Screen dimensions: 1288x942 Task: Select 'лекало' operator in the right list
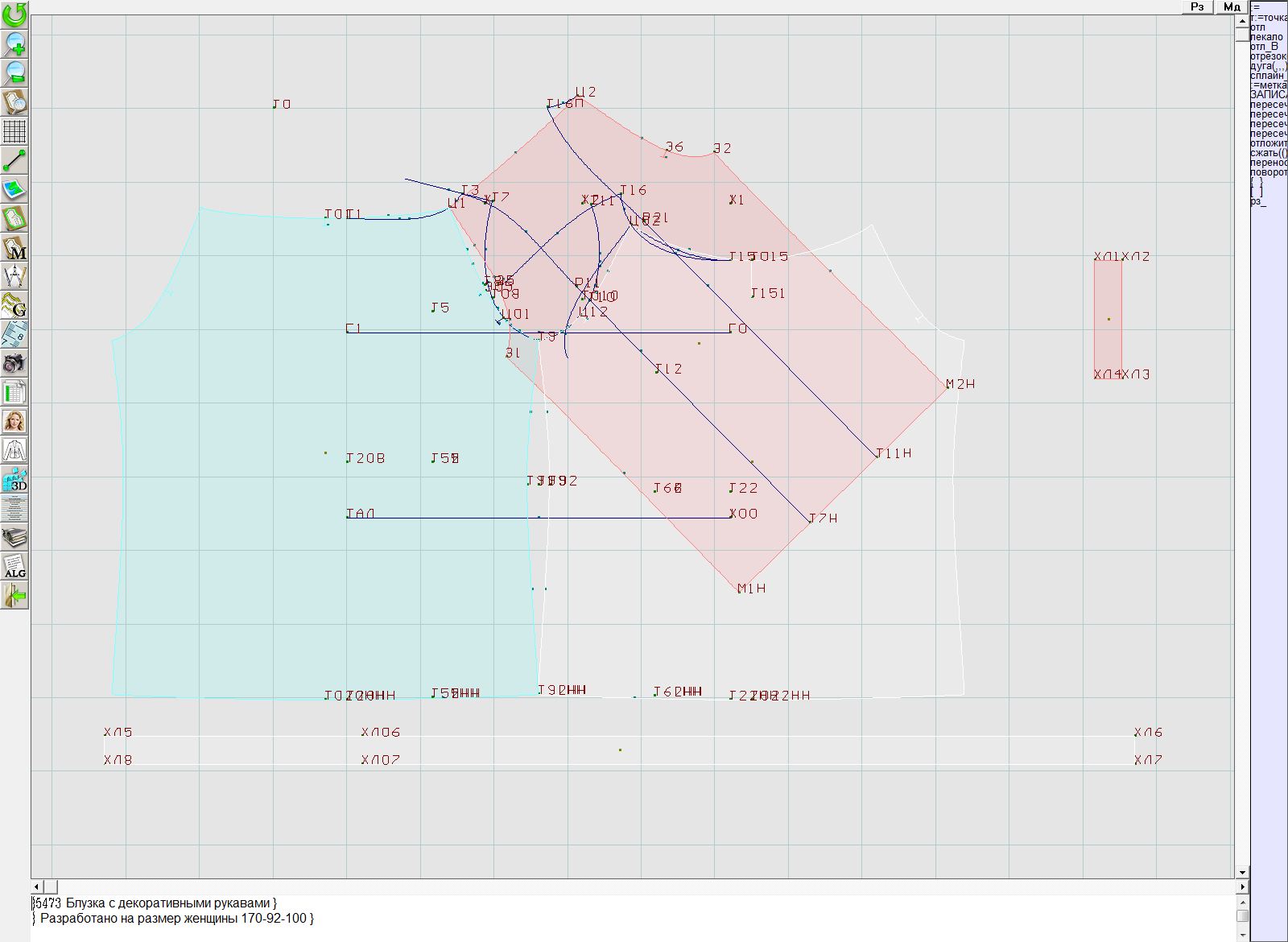click(1266, 37)
